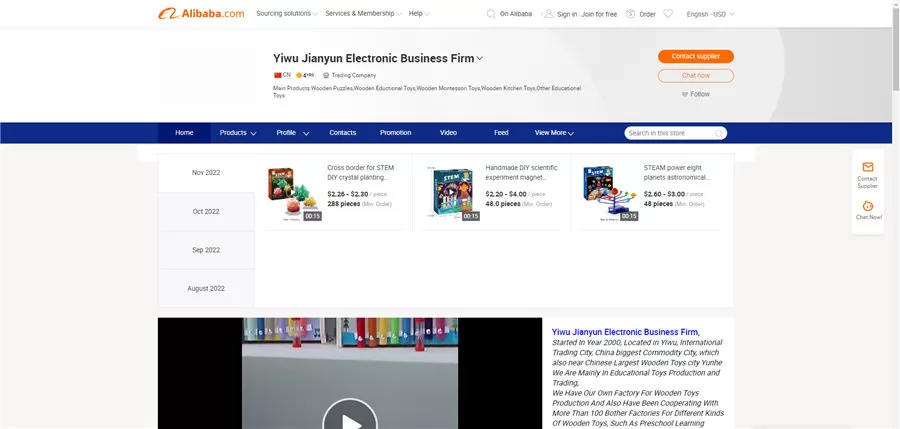Open STEAM power eight planets astronomical link

[677, 172]
